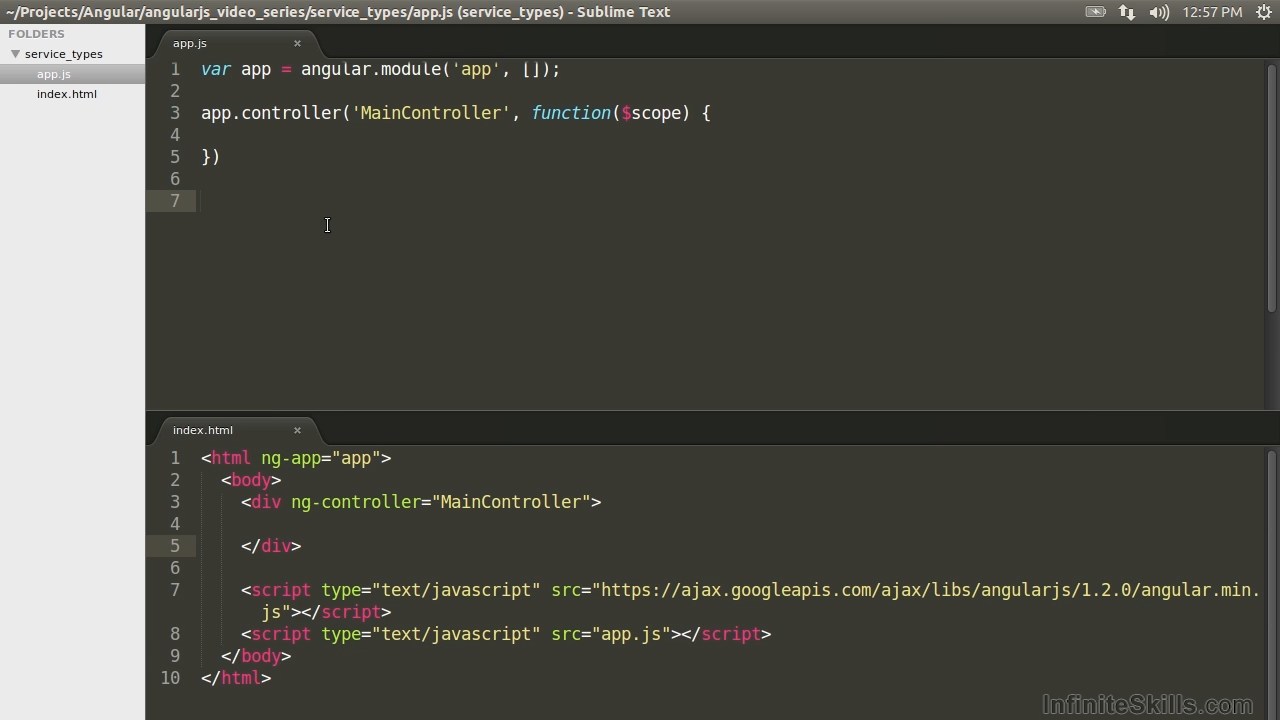Click the word function in app.js
Viewport: 1280px width, 720px height.
(571, 113)
